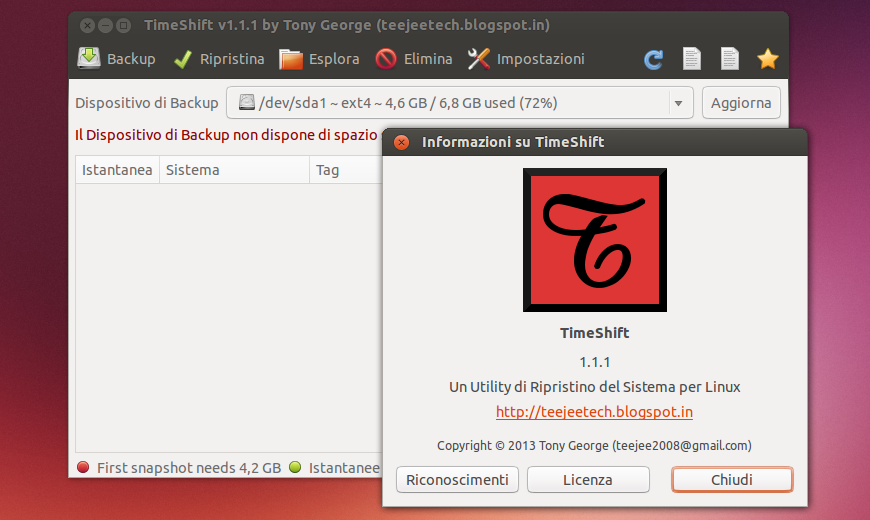Click the Backup toolbar button
The height and width of the screenshot is (520, 870).
117,59
